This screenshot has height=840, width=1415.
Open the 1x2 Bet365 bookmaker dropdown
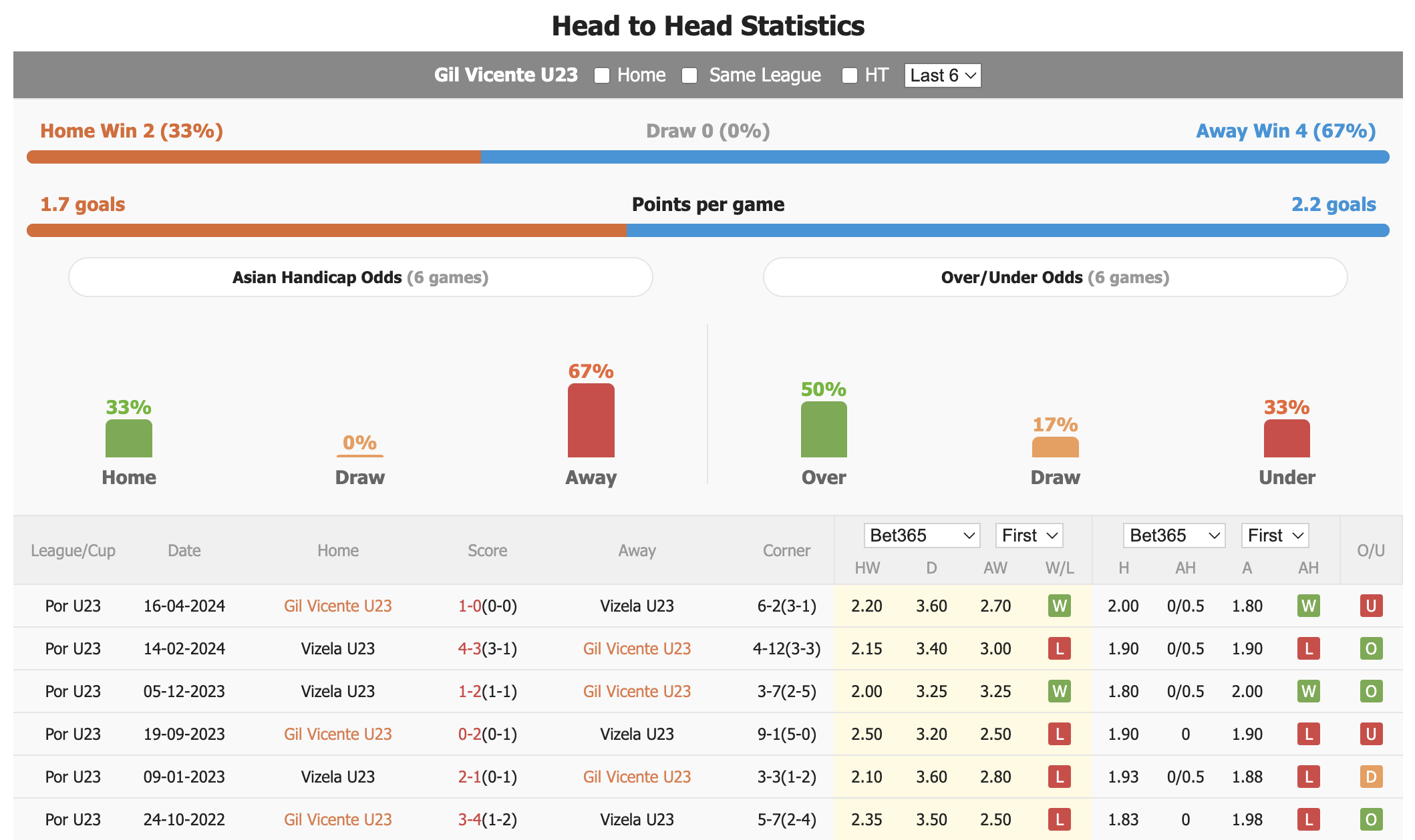tap(922, 536)
